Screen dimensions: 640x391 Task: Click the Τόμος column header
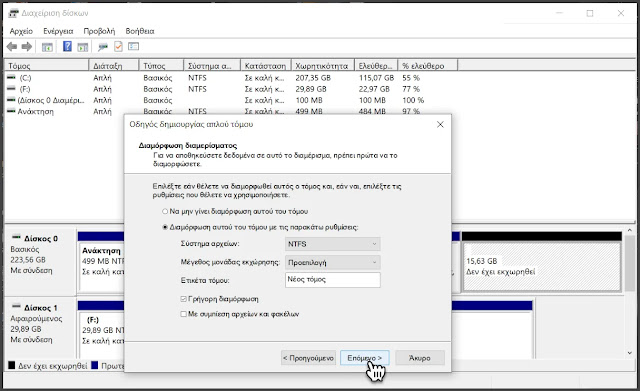tap(47, 66)
